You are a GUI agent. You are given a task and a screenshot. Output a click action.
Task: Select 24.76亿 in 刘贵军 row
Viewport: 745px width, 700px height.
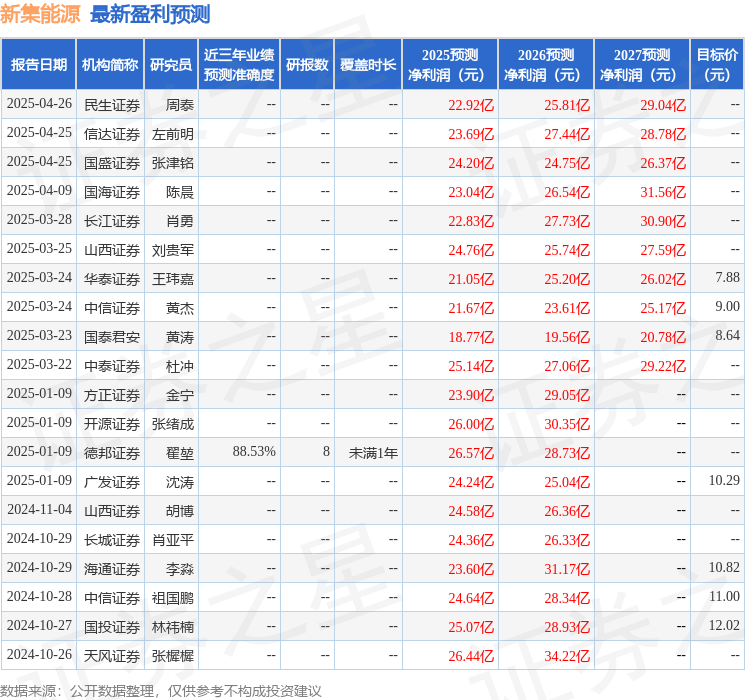(471, 250)
